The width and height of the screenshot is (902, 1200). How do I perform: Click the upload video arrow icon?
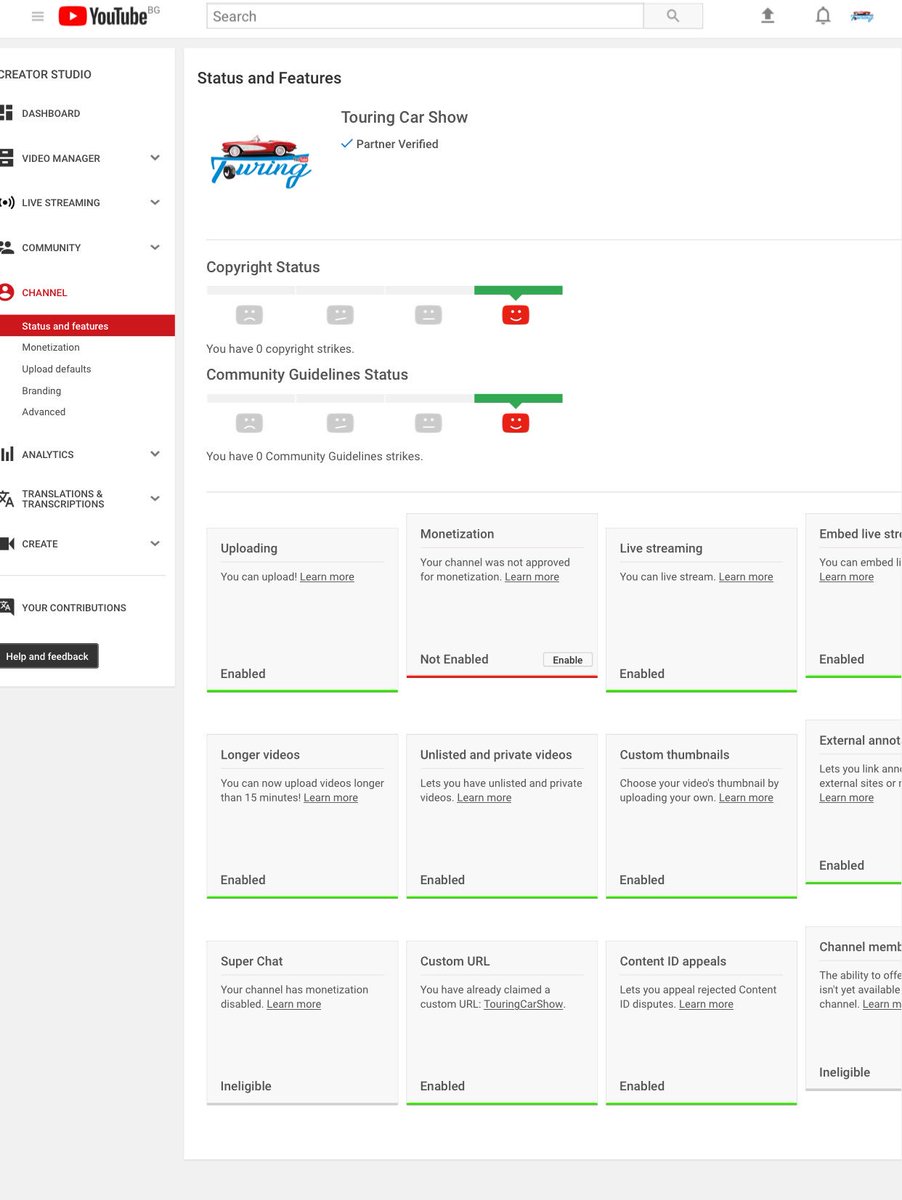click(768, 16)
